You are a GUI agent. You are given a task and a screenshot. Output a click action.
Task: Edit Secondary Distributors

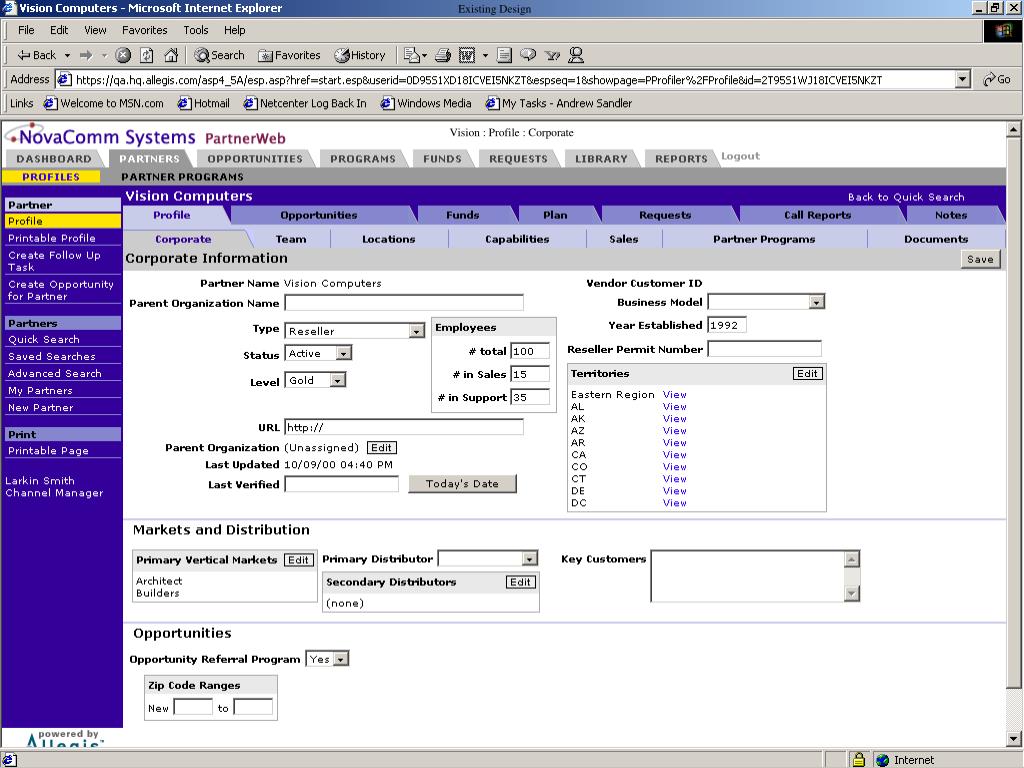pyautogui.click(x=520, y=582)
